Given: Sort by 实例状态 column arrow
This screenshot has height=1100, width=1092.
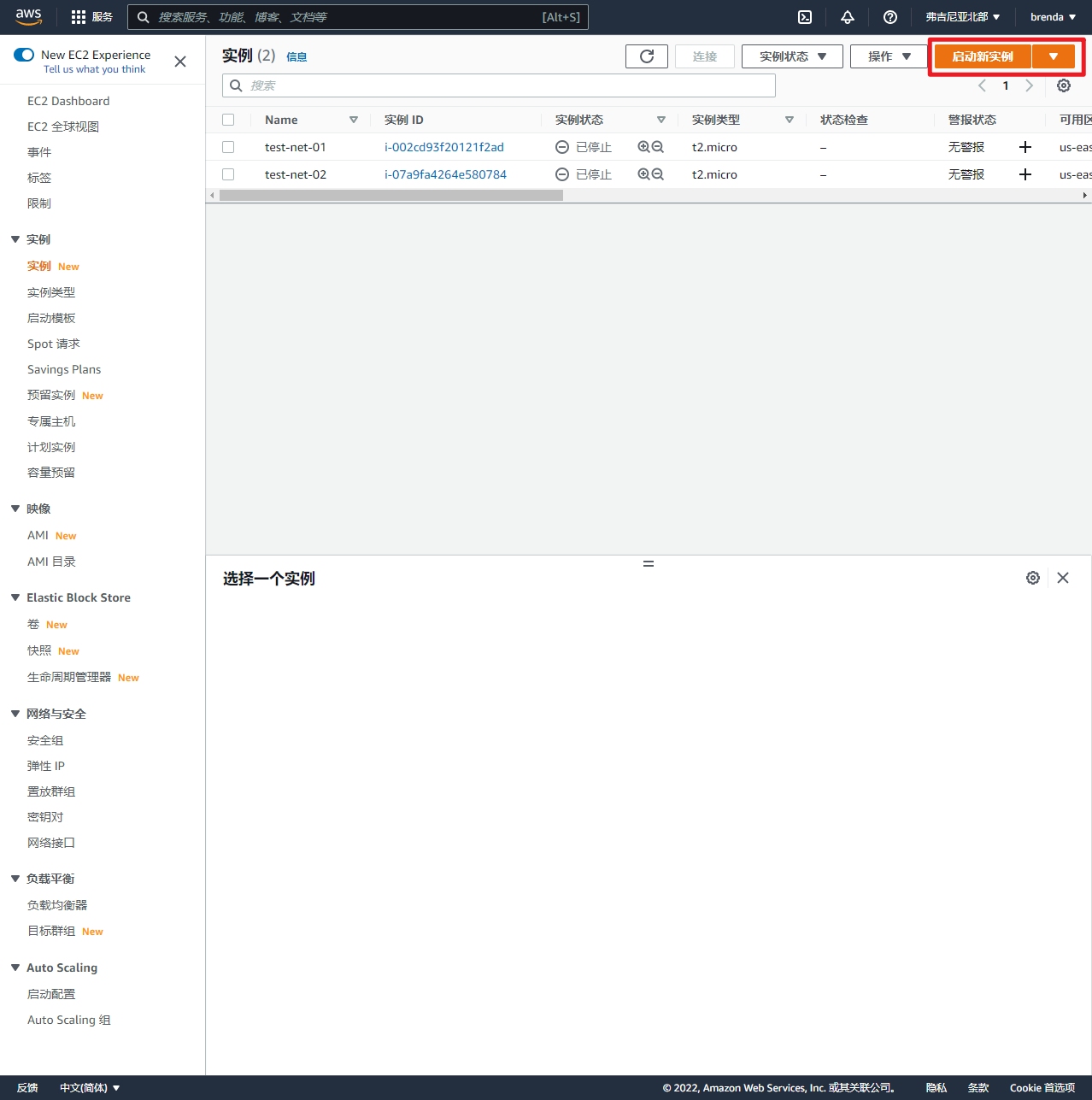Looking at the screenshot, I should (x=661, y=120).
